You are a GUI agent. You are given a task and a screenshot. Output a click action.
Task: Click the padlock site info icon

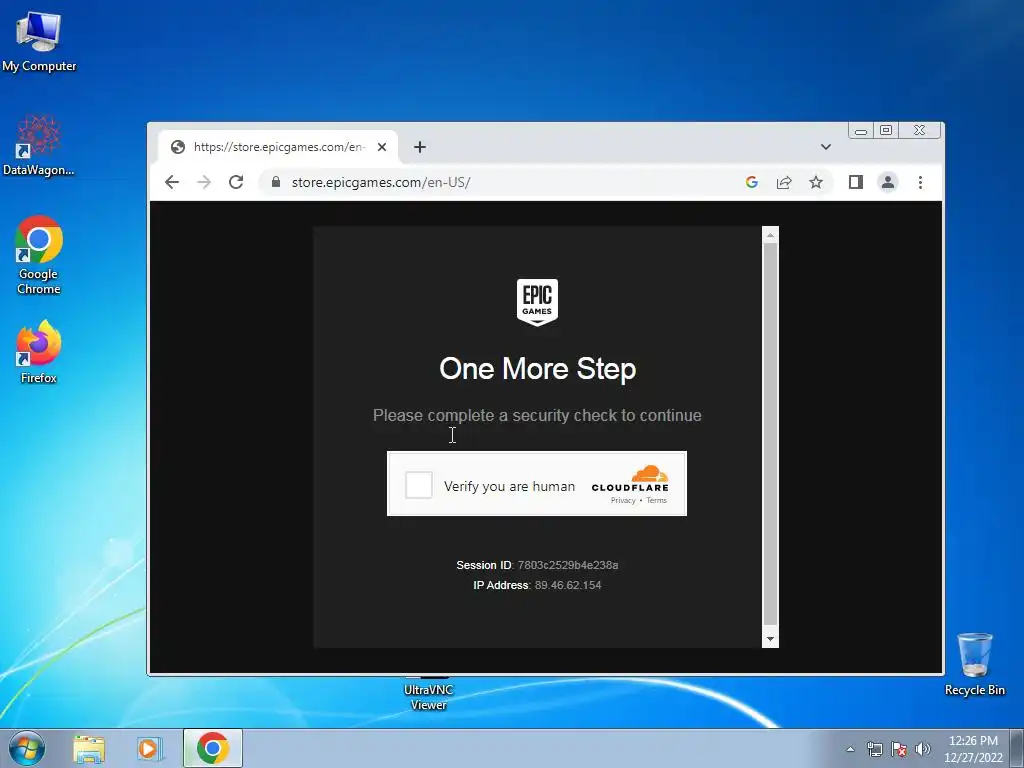276,182
